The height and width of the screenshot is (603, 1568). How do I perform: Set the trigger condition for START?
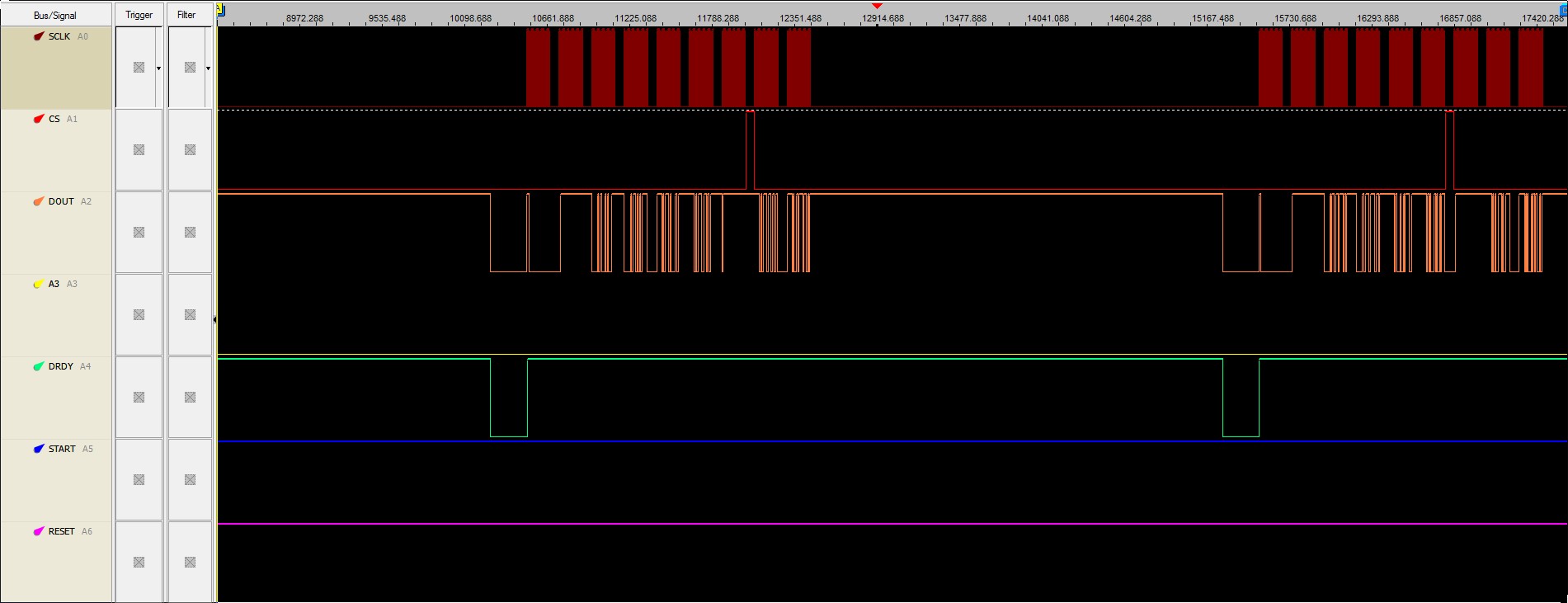point(139,480)
